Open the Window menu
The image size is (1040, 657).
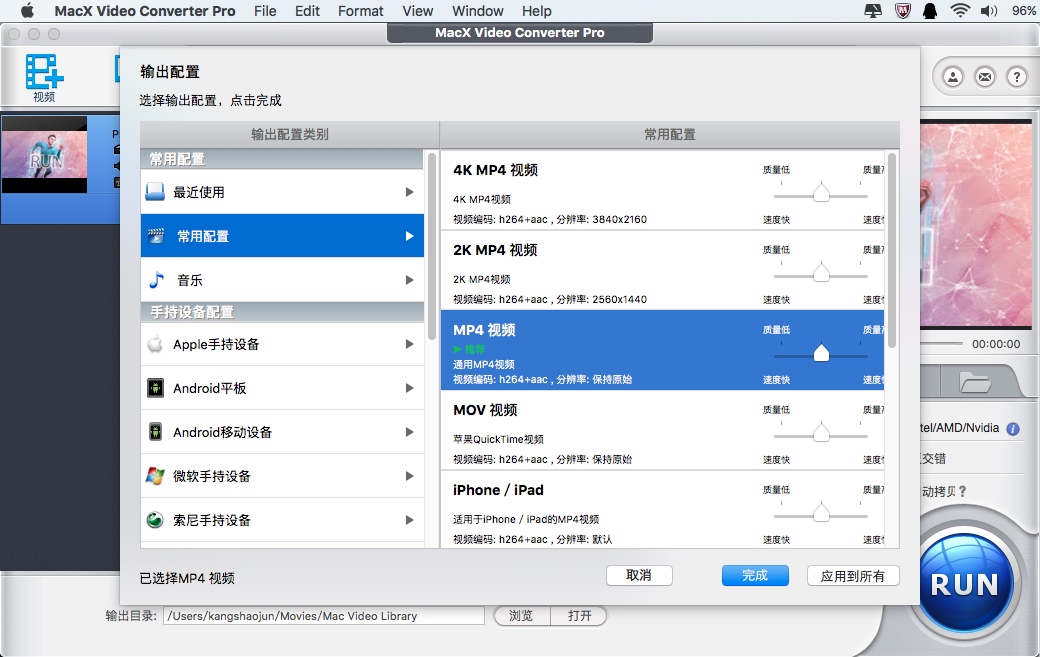(478, 11)
